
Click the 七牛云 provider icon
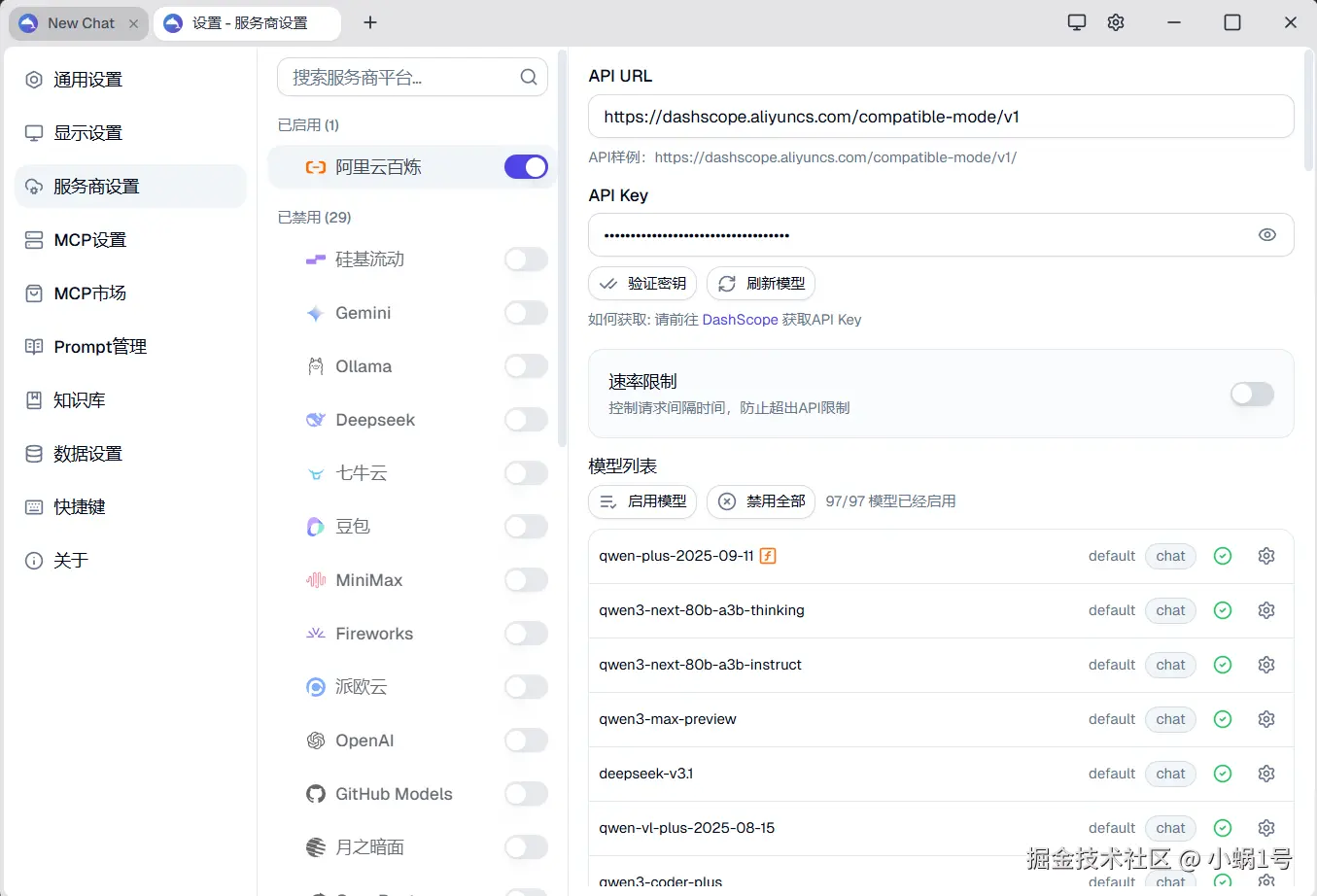[316, 473]
